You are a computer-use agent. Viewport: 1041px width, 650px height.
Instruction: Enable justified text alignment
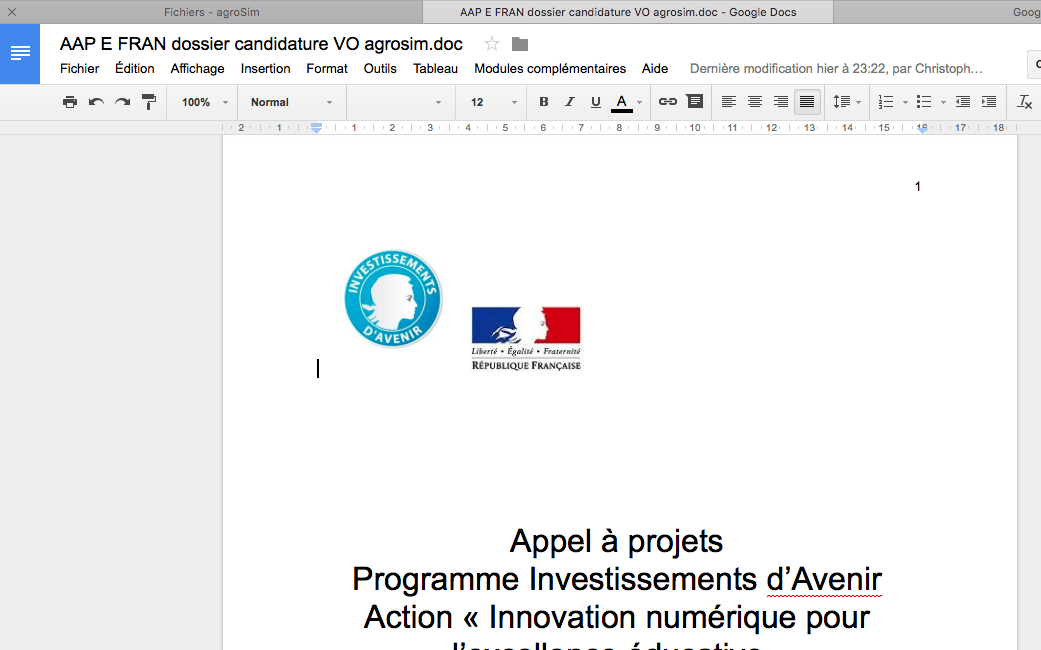pos(807,102)
